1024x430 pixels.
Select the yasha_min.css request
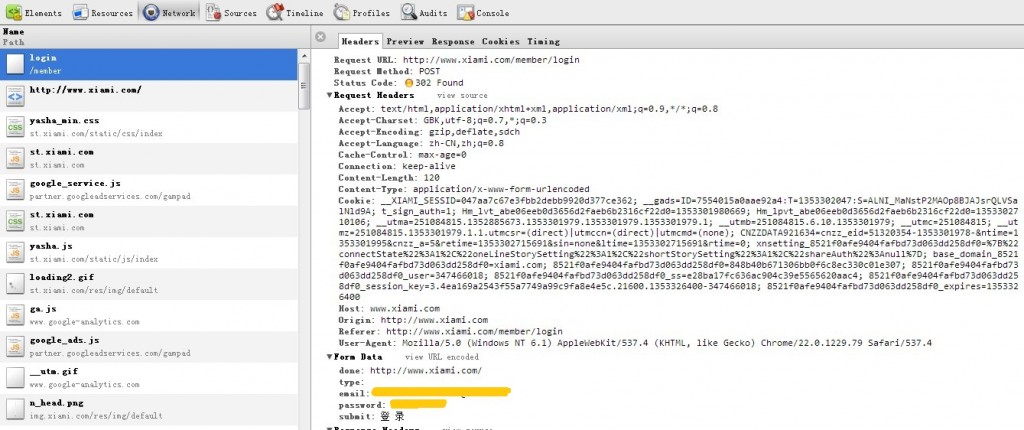pos(149,127)
